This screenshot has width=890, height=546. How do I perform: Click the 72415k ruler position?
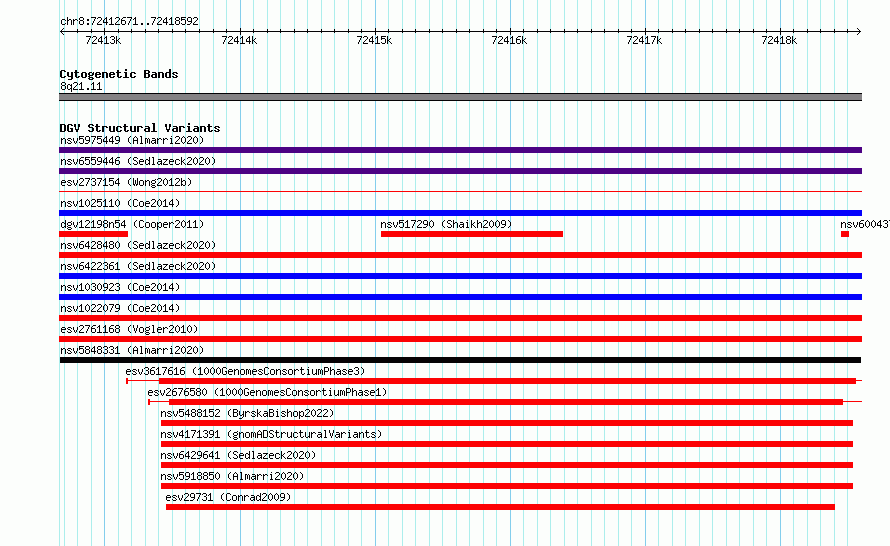374,40
